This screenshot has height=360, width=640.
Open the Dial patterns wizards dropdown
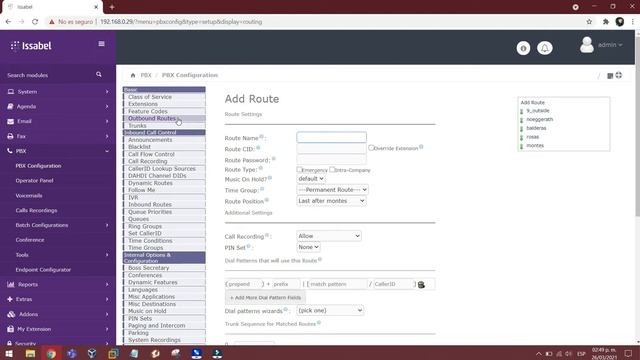pyautogui.click(x=330, y=311)
